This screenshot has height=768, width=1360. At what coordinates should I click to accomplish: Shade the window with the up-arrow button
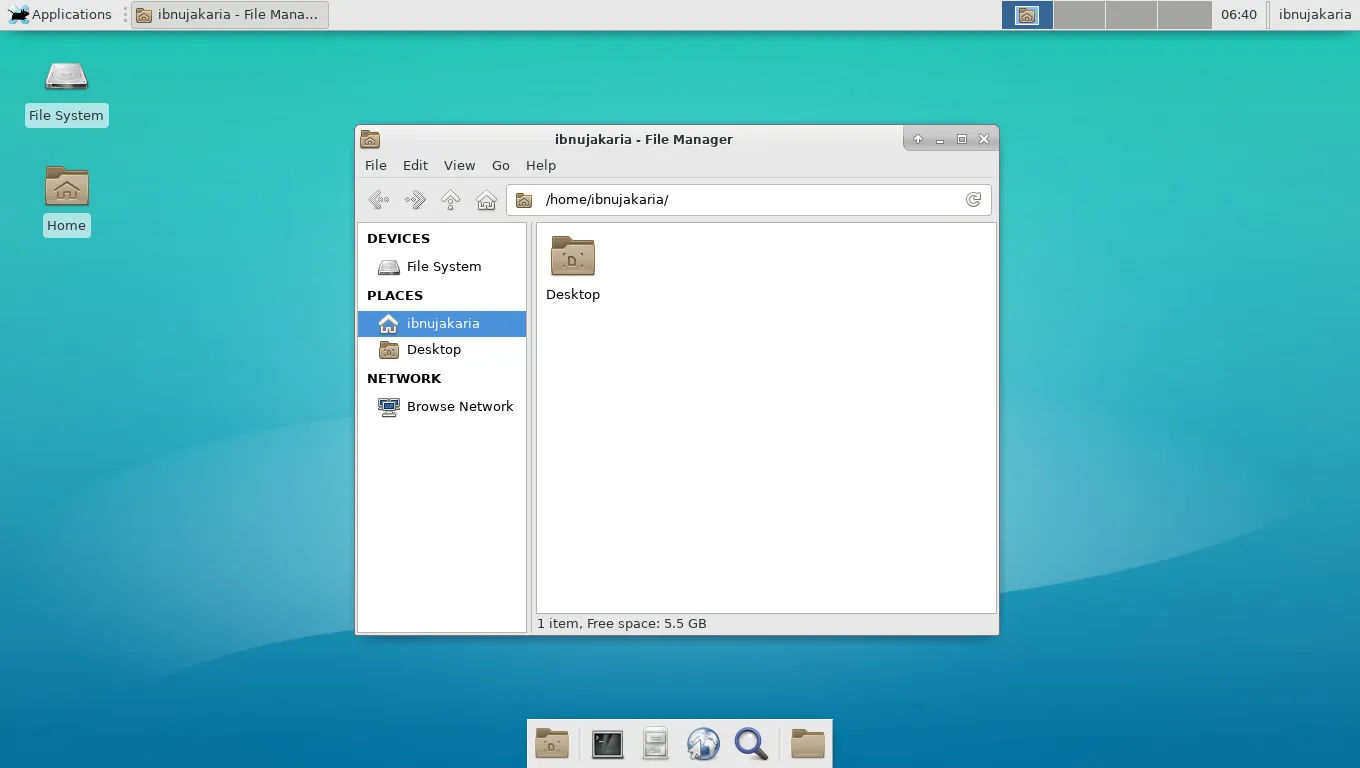coord(917,139)
